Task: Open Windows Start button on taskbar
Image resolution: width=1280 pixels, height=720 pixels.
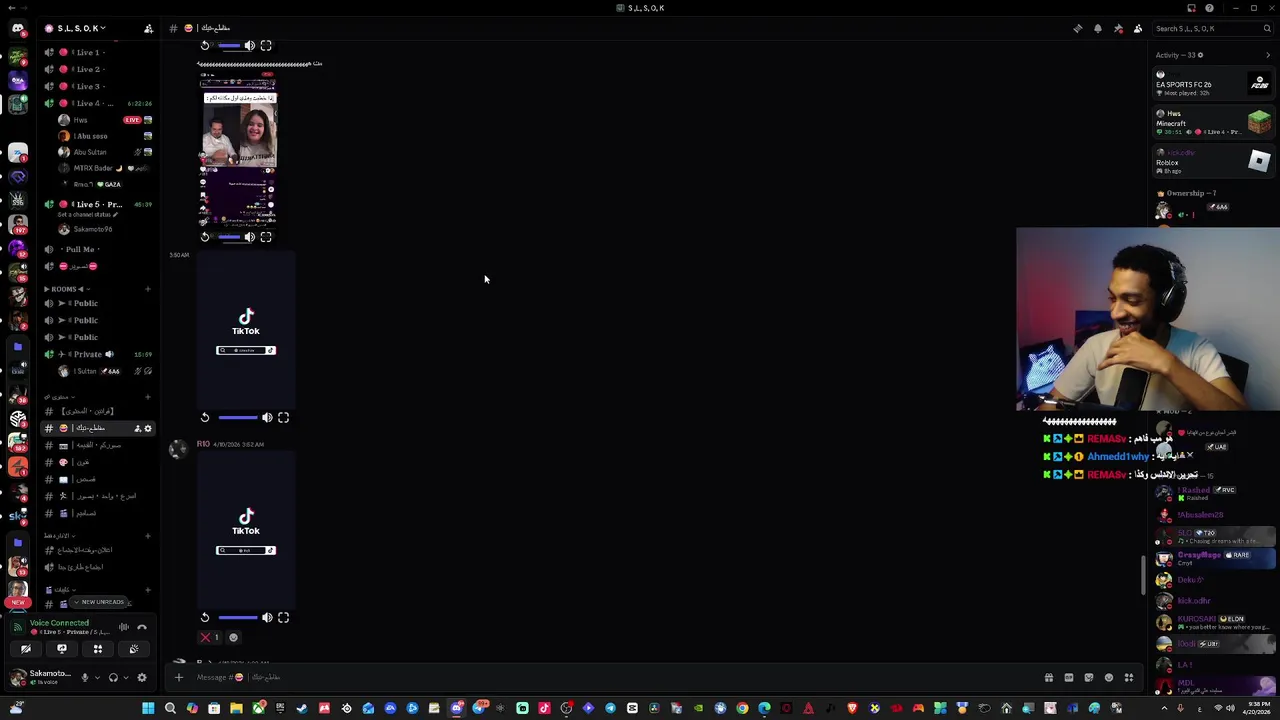Action: click(148, 708)
